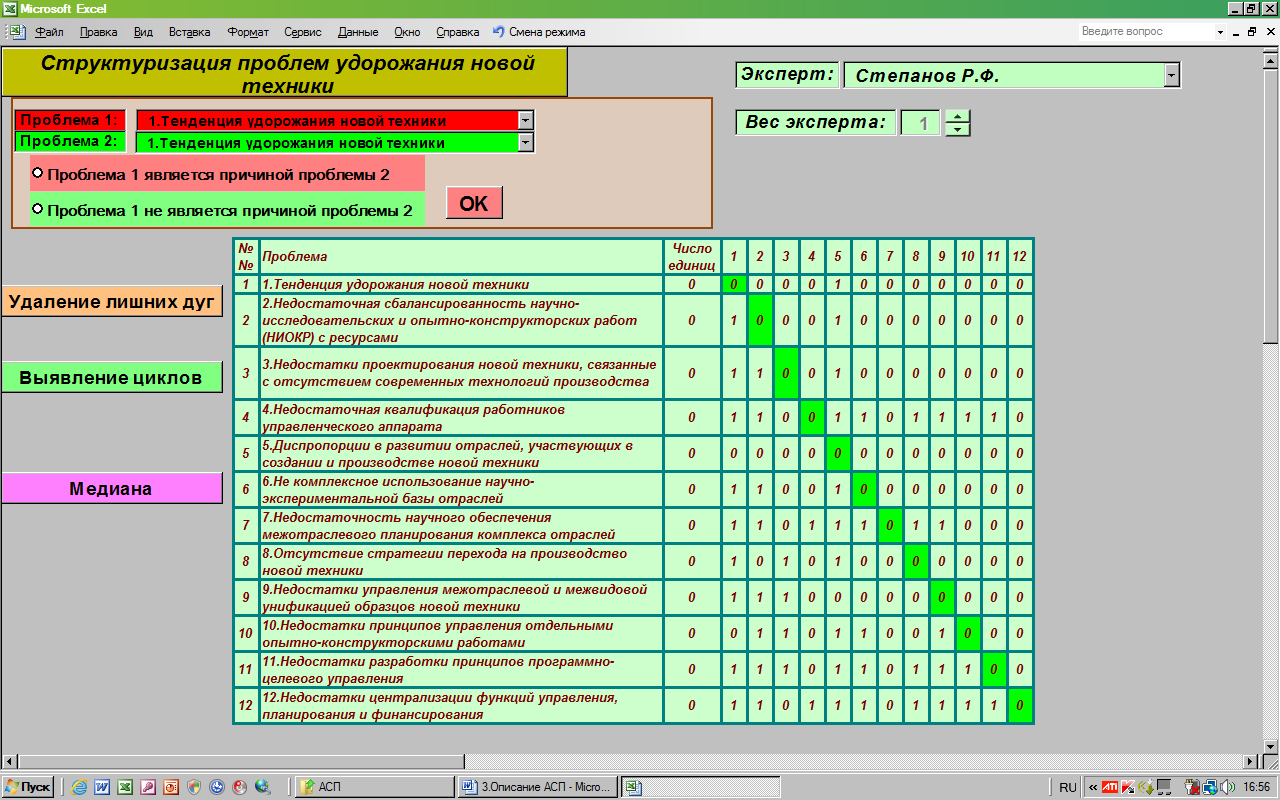Click the Эксперт label box
This screenshot has height=800, width=1280.
tap(788, 75)
